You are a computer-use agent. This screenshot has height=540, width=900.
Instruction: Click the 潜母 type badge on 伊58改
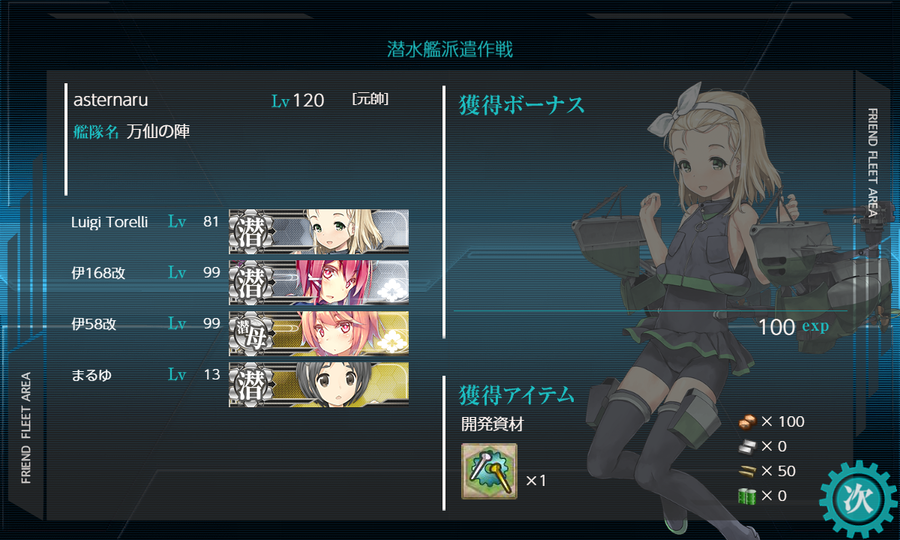click(251, 333)
